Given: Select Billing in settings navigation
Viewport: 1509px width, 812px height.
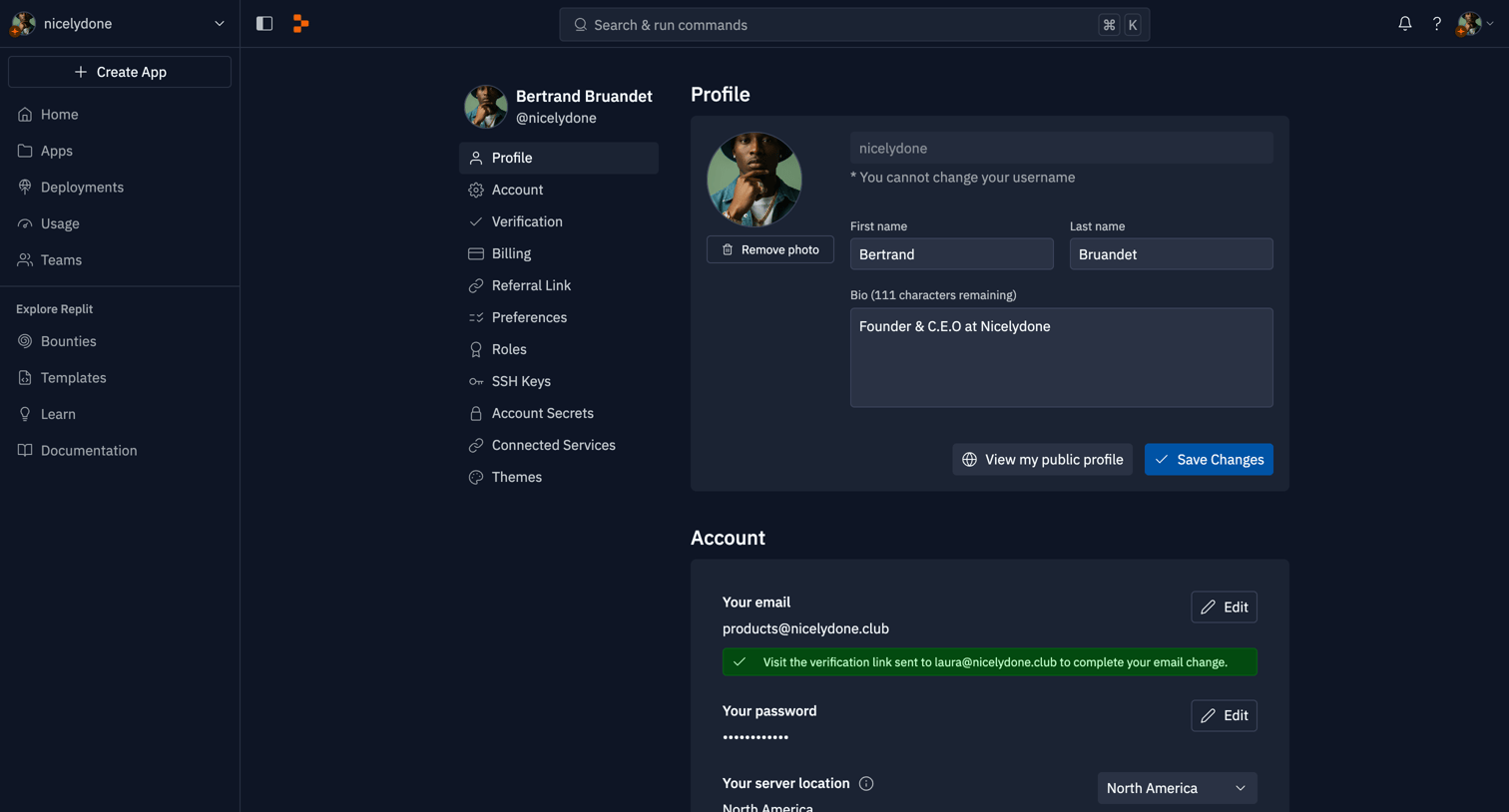Looking at the screenshot, I should pyautogui.click(x=559, y=253).
